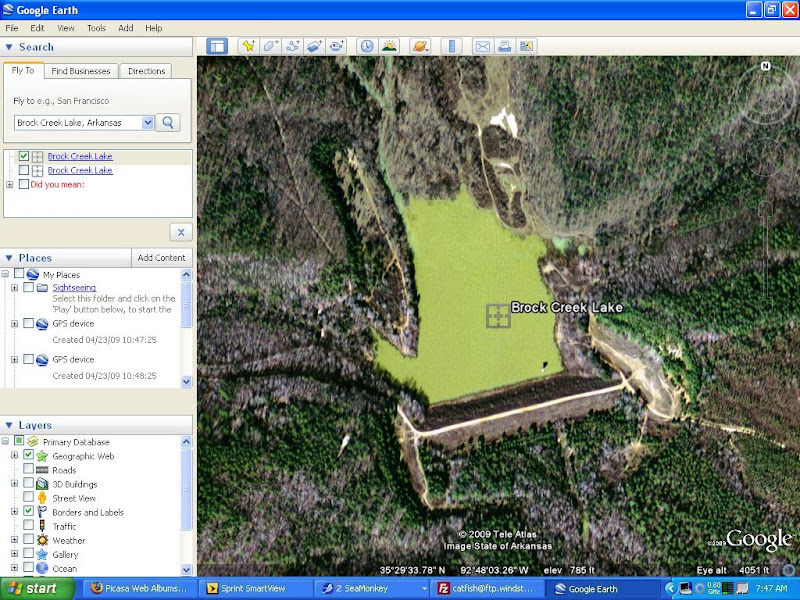800x600 pixels.
Task: Open the Tools menu
Action: [96, 28]
